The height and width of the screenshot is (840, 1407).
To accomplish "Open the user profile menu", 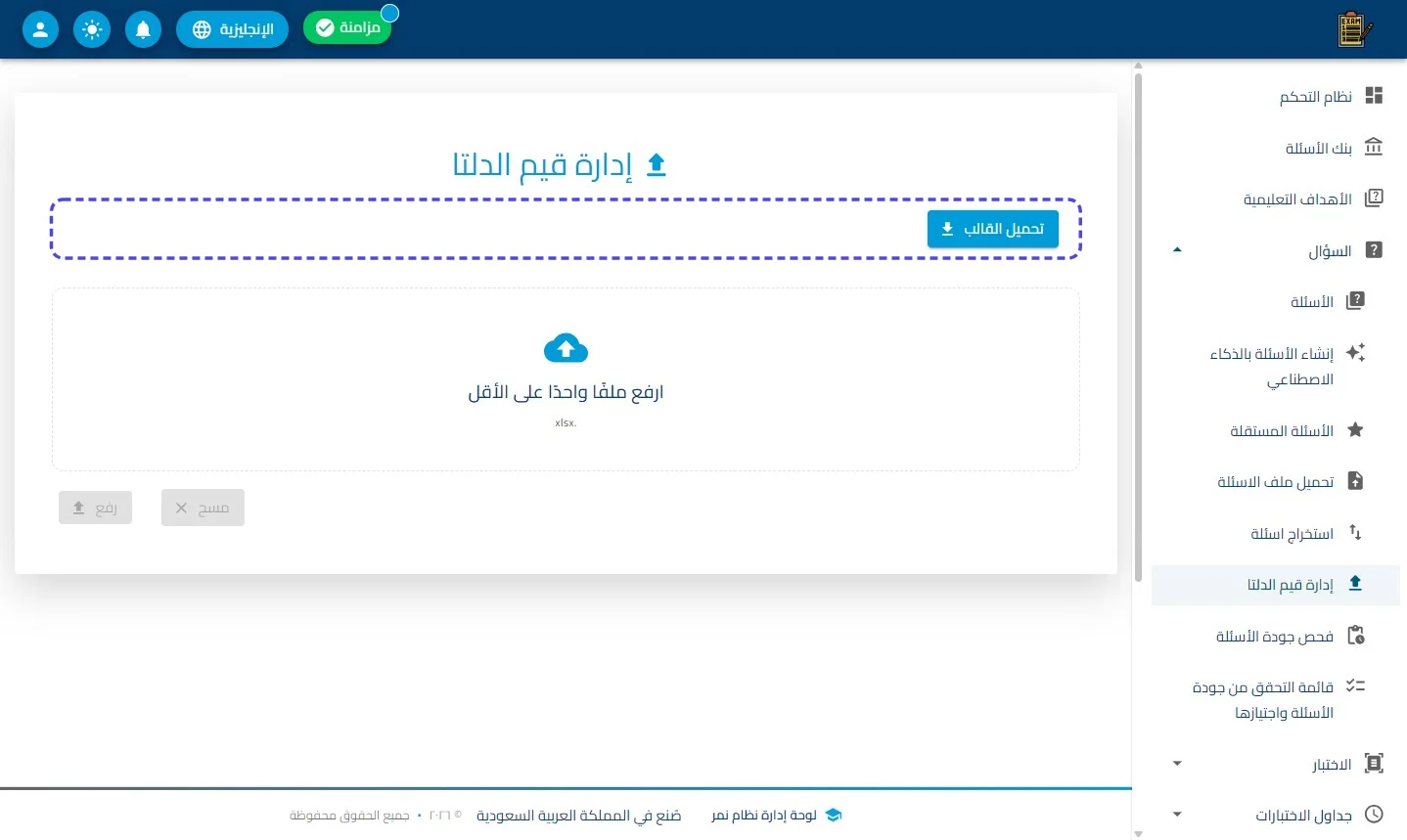I will tap(40, 29).
